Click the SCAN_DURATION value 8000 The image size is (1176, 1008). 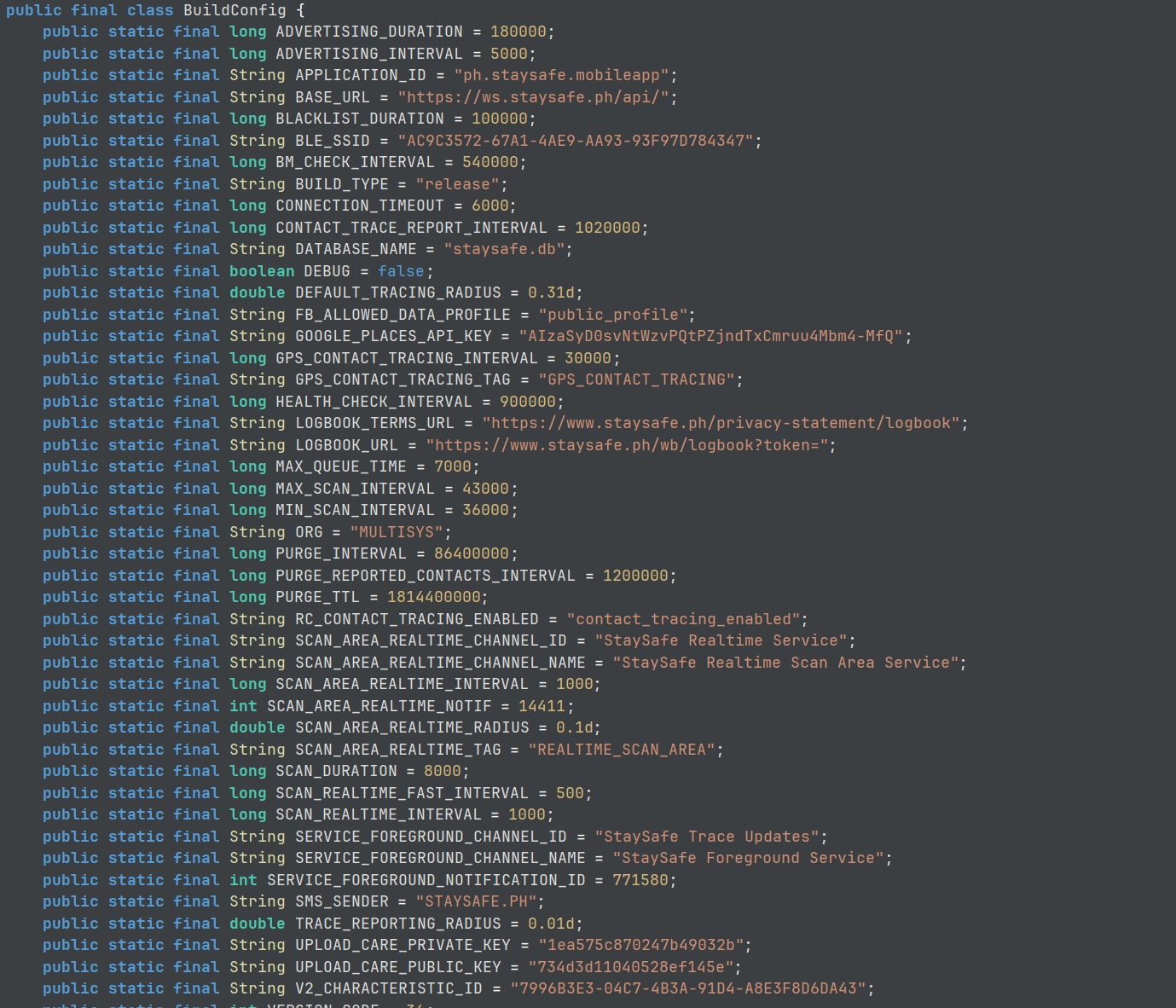tap(443, 771)
